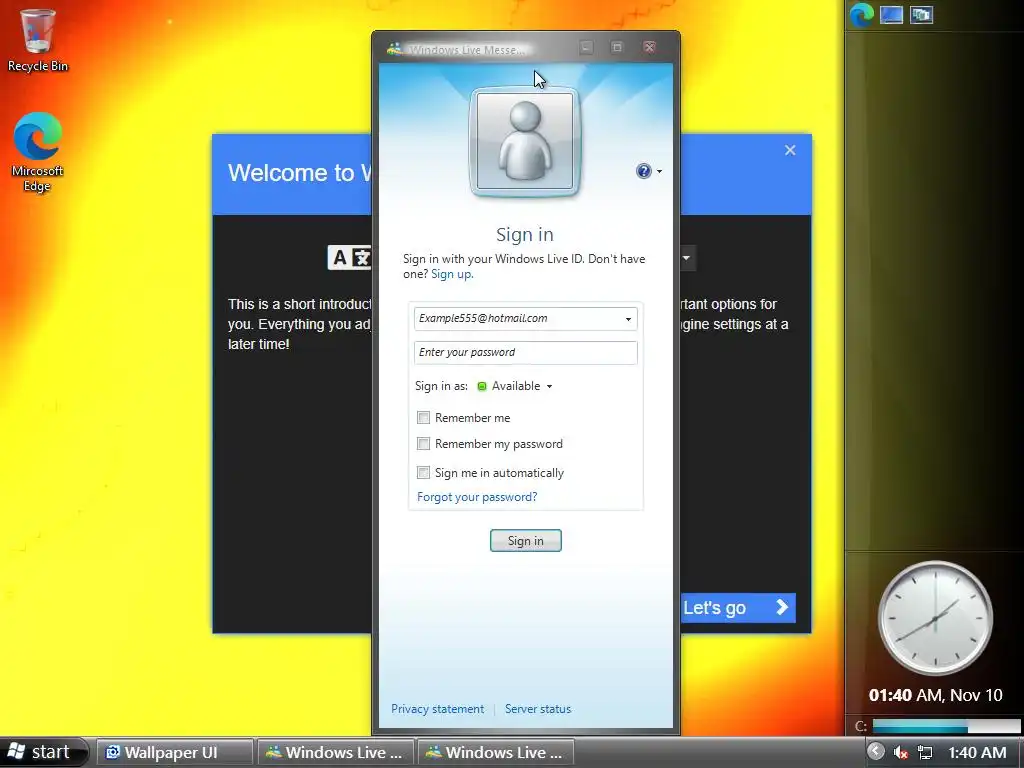
Task: Click the Forgot your password? link
Action: (477, 498)
